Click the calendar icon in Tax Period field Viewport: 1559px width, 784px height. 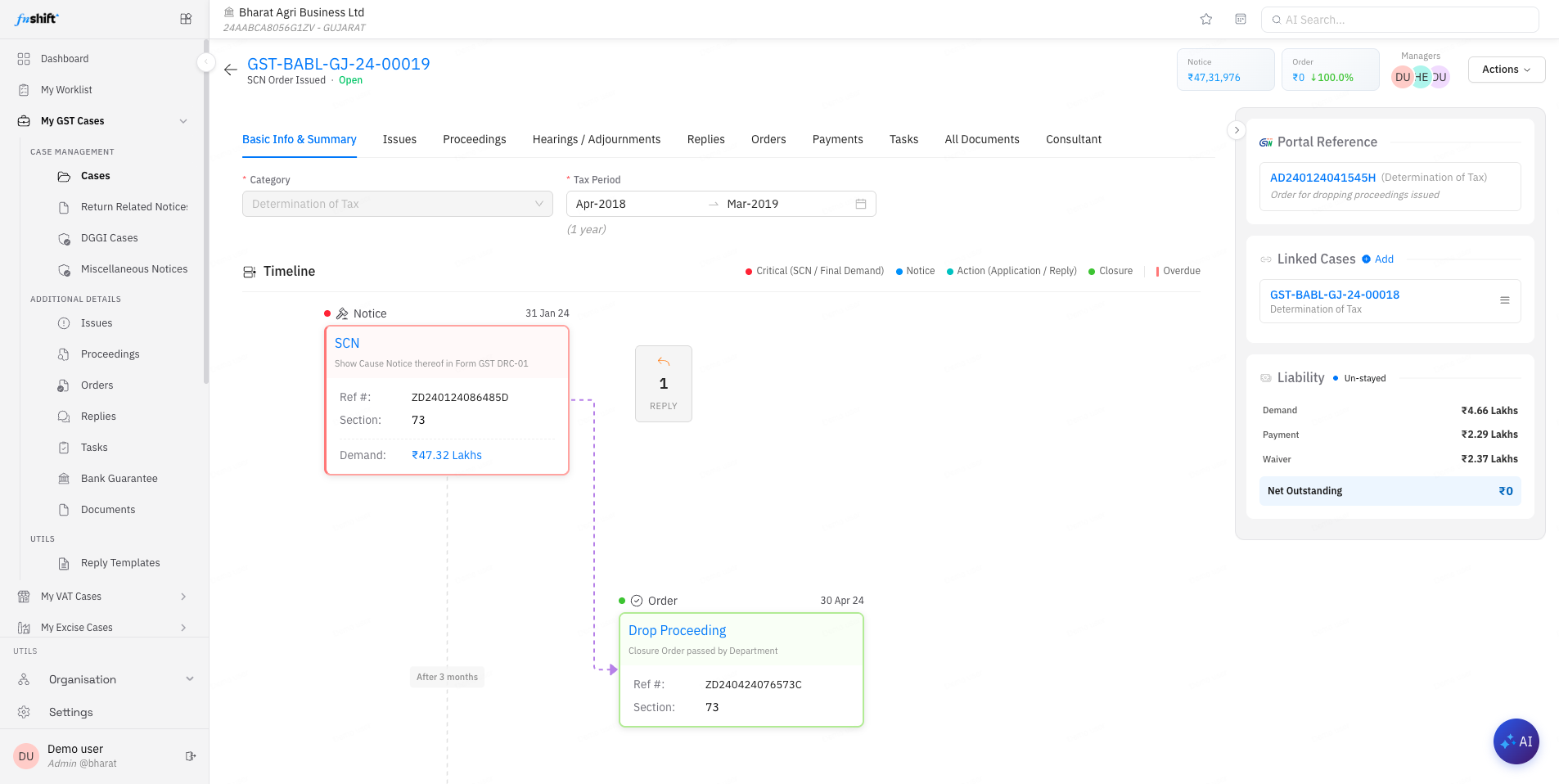pos(861,204)
